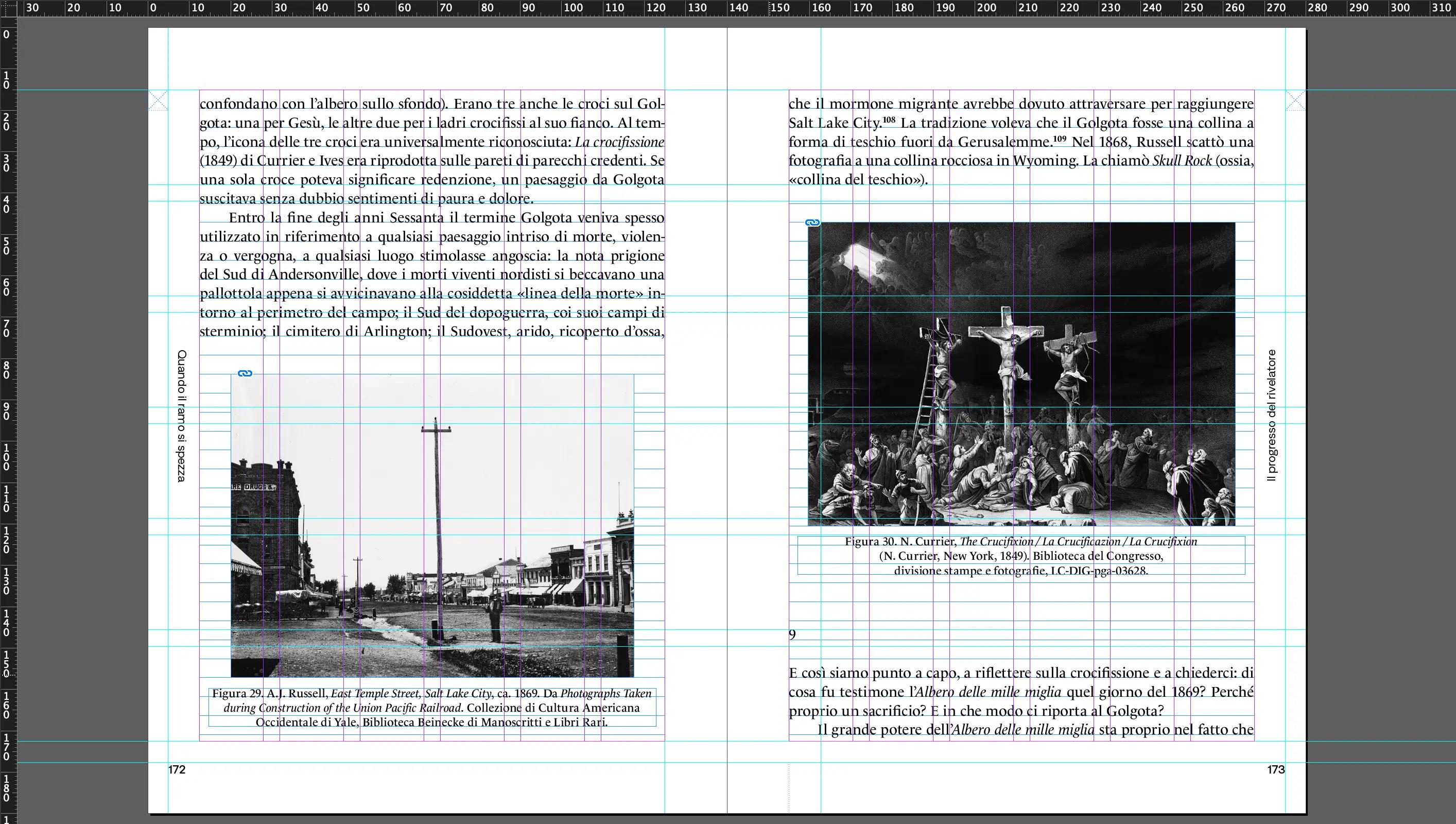
Task: Click the line starting "Il grande potere dell'Albero"
Action: [1036, 730]
